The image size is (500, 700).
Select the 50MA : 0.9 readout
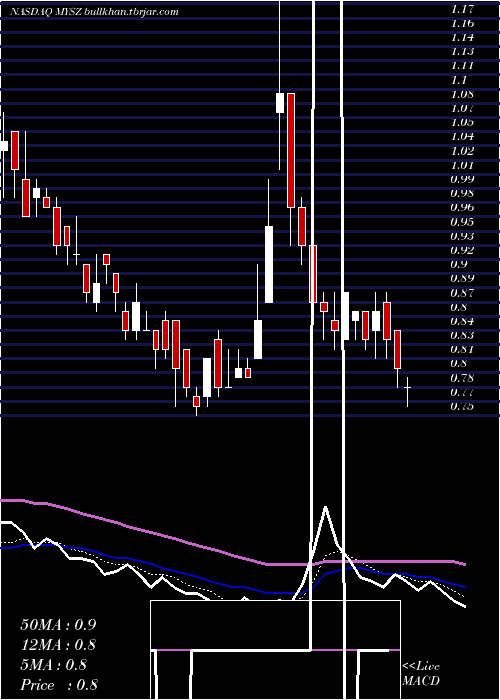tap(58, 625)
